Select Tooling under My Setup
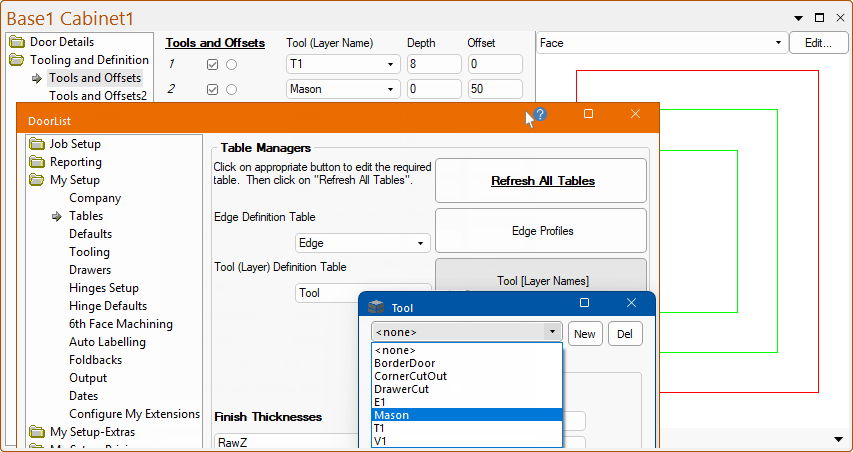The image size is (853, 452). pos(89,252)
